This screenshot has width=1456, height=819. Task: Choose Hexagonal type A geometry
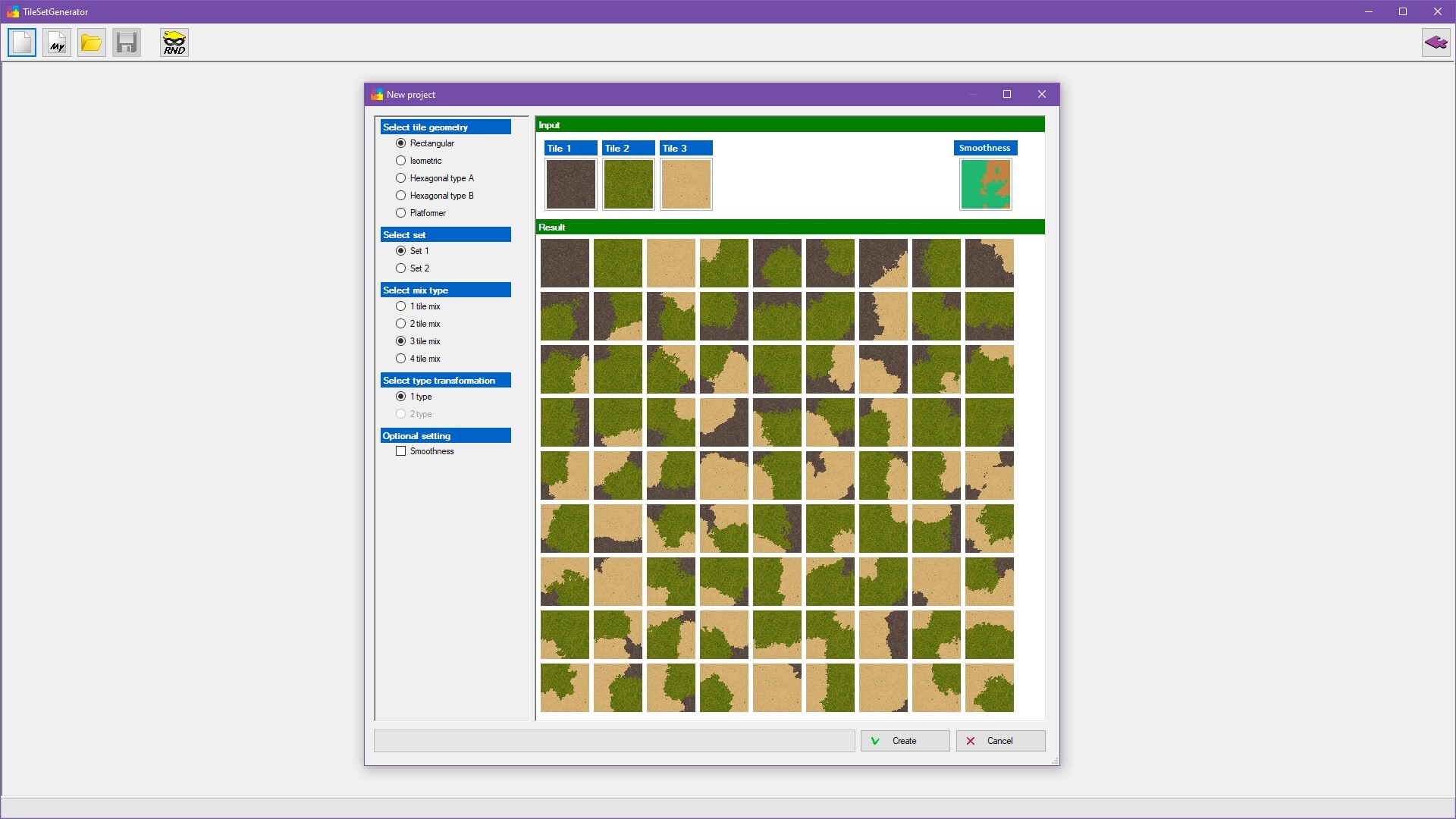tap(401, 177)
